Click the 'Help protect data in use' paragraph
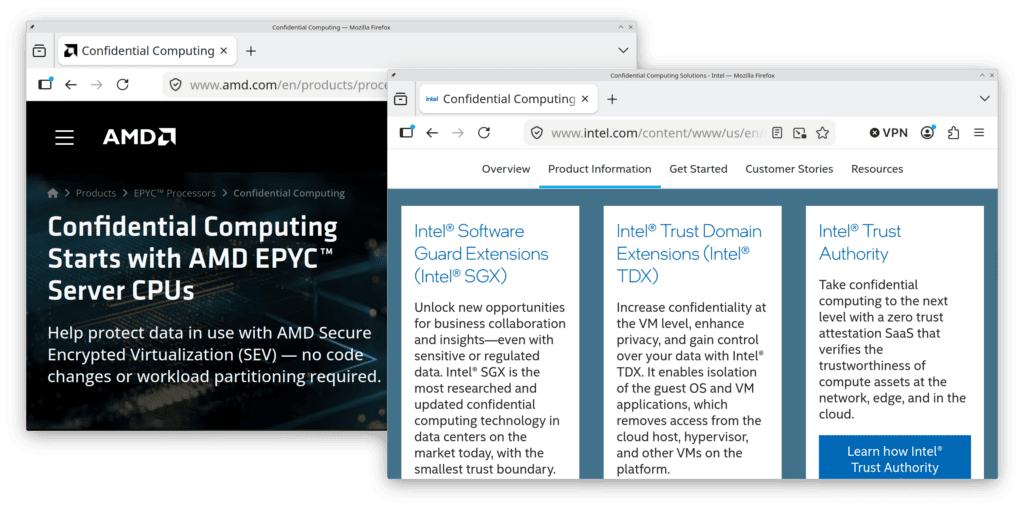1024x510 pixels. (214, 355)
